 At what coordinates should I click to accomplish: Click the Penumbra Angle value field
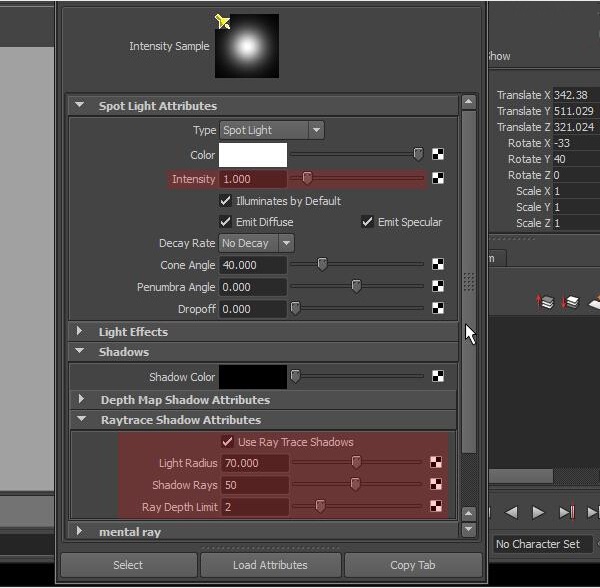[x=253, y=287]
